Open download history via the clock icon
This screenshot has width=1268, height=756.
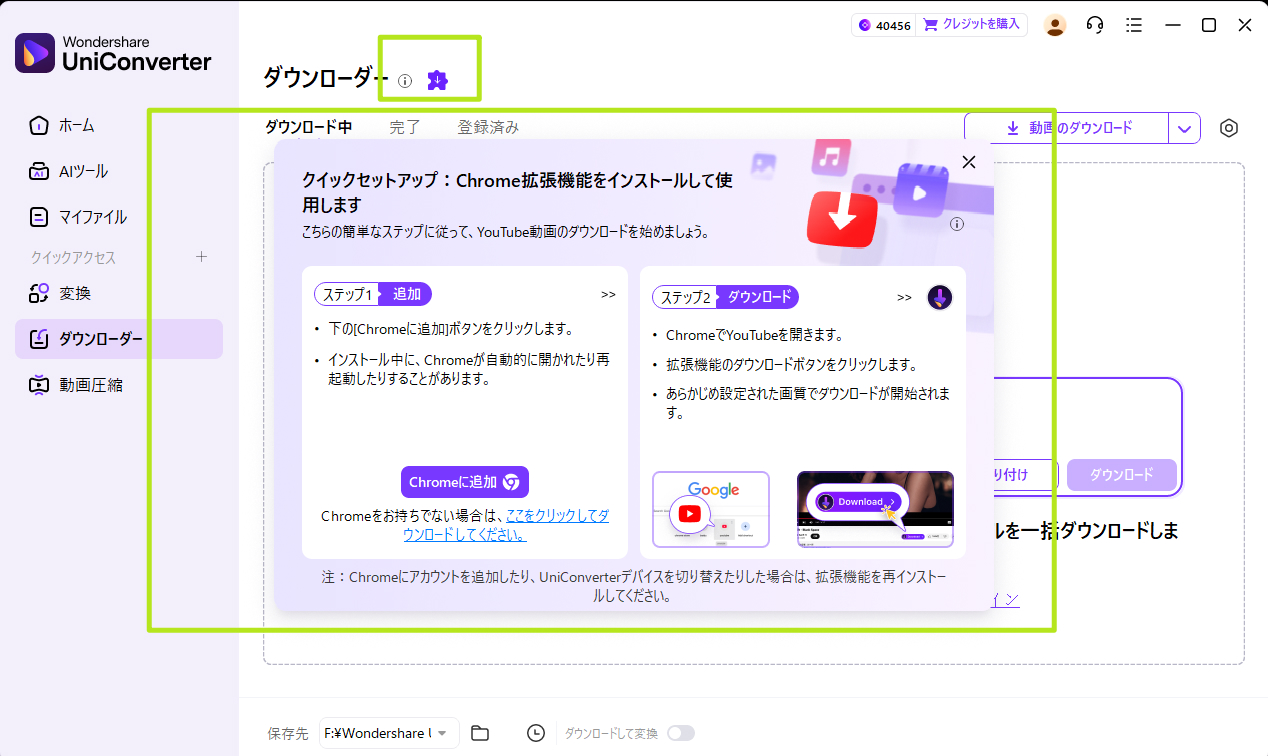click(536, 733)
